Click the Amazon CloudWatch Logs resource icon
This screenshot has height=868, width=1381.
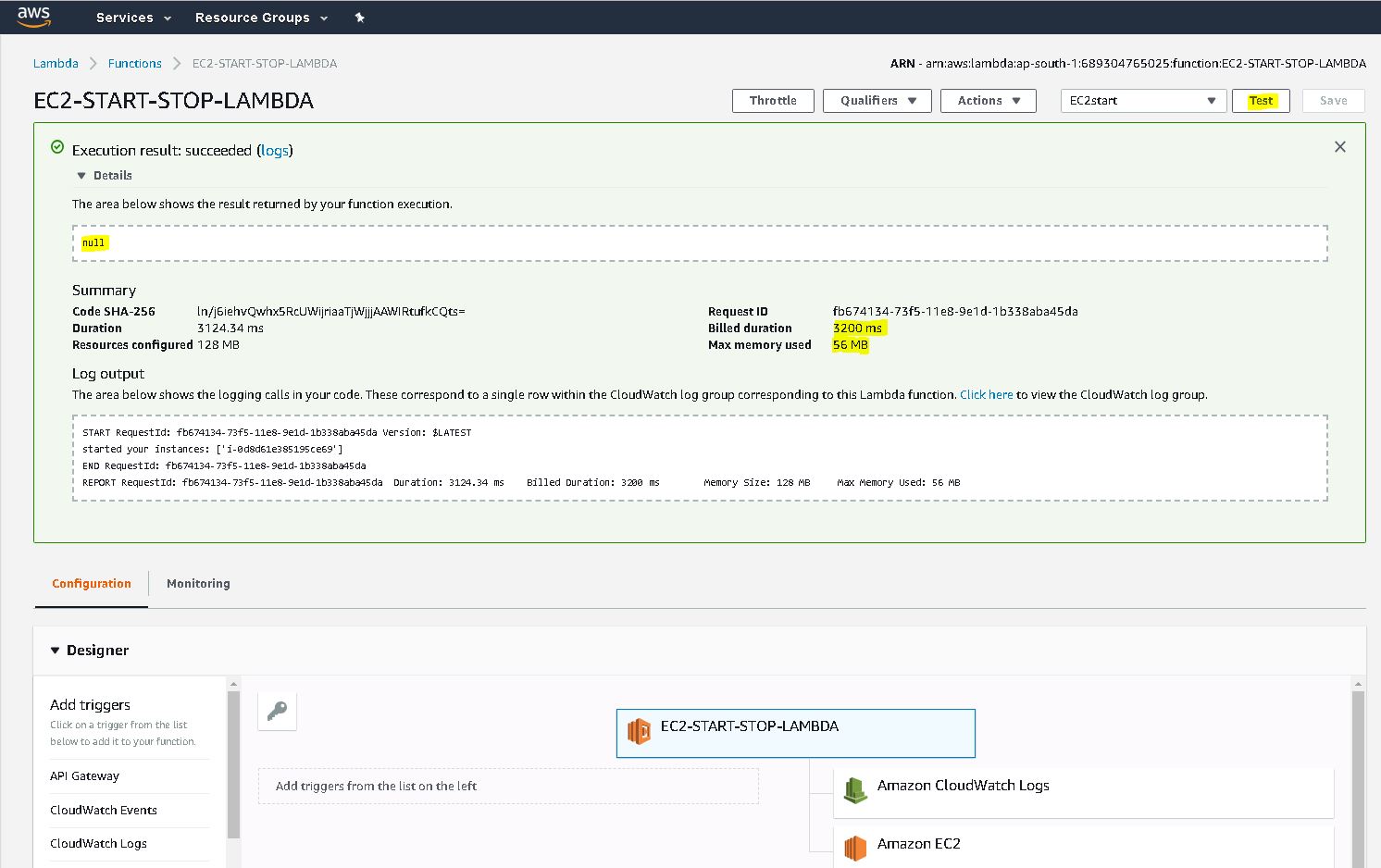(855, 789)
